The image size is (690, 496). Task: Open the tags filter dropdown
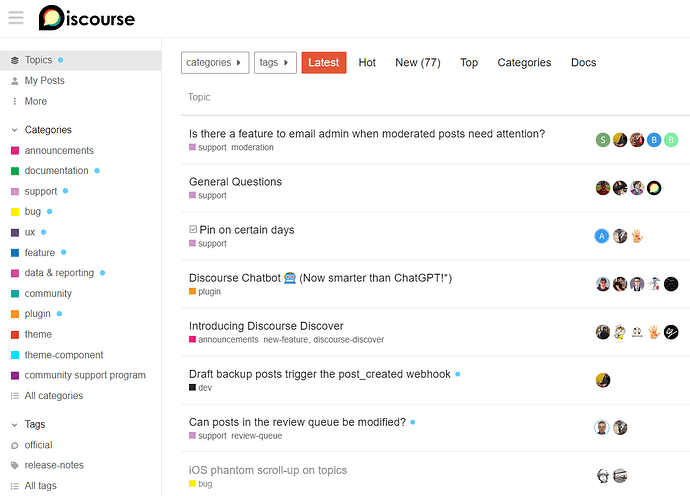pyautogui.click(x=275, y=62)
